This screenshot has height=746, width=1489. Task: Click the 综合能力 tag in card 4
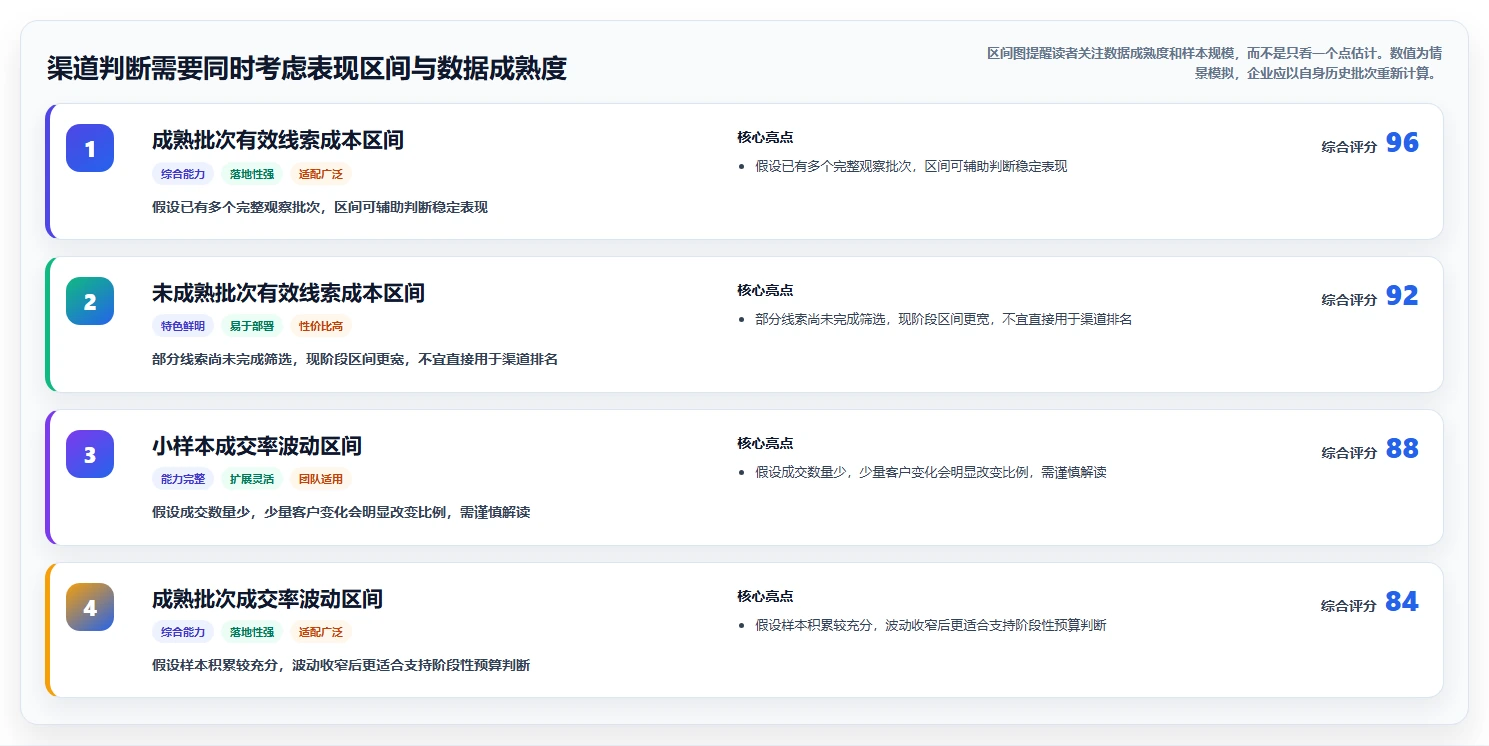tap(183, 632)
